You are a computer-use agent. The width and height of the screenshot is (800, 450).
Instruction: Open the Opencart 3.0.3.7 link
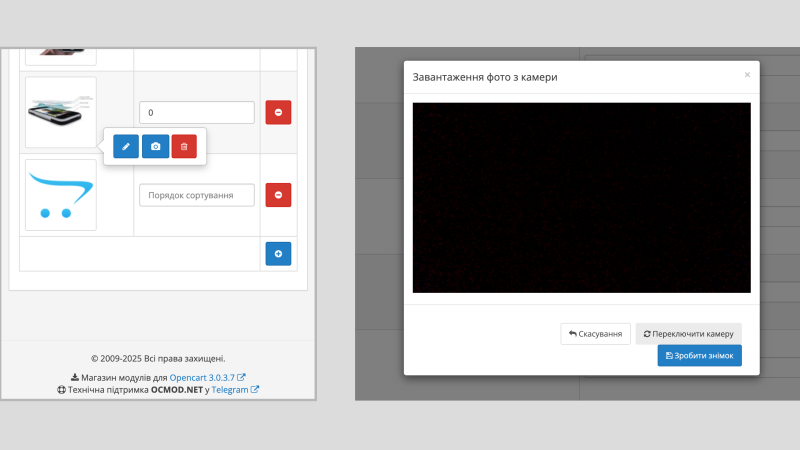tap(202, 378)
